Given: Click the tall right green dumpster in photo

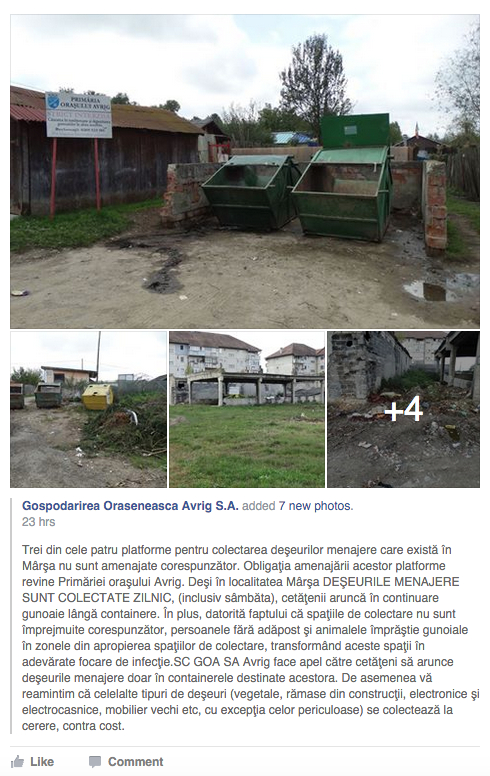Looking at the screenshot, I should pos(344,178).
